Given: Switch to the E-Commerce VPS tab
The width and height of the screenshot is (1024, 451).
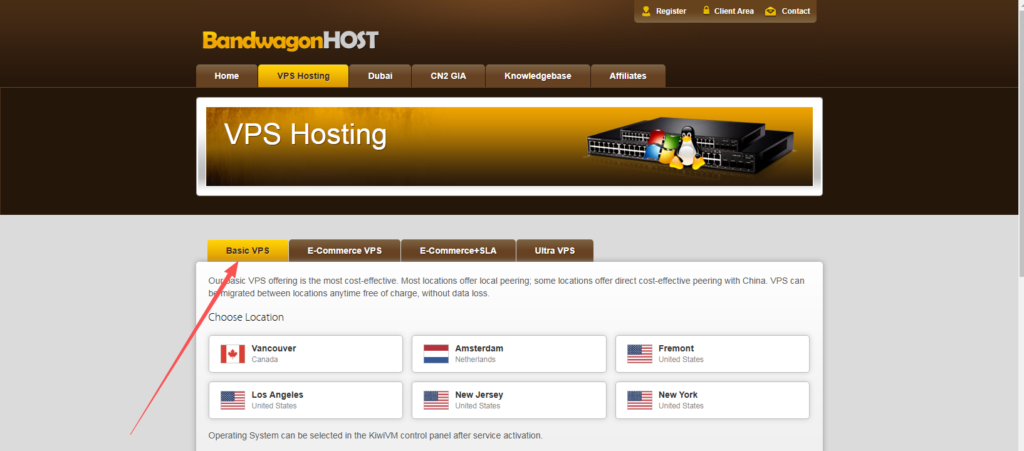Looking at the screenshot, I should pyautogui.click(x=344, y=250).
